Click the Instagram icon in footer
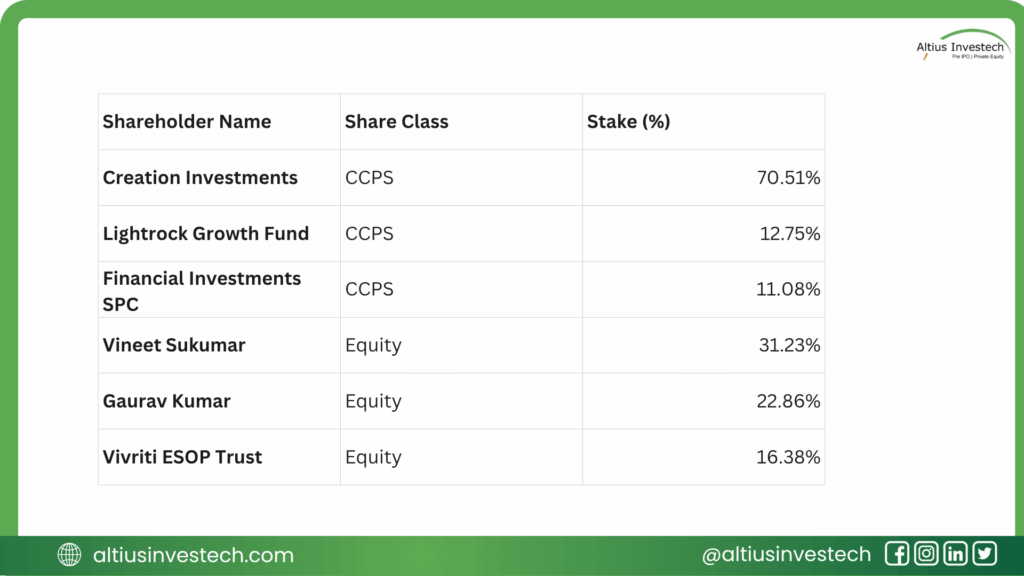The image size is (1024, 576). (926, 554)
